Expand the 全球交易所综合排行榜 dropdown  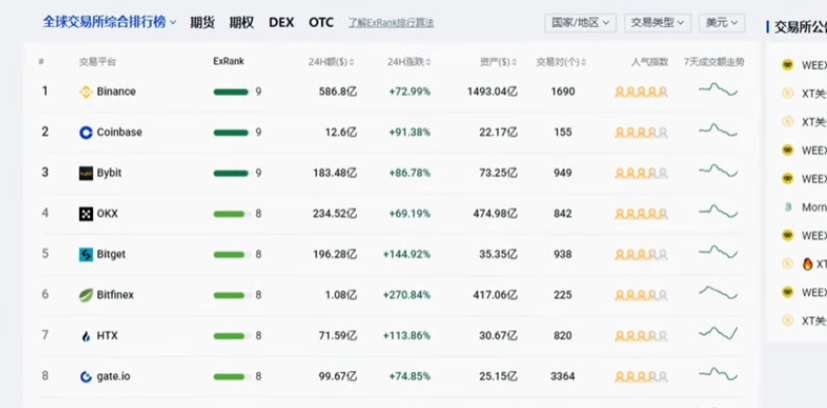click(x=110, y=22)
